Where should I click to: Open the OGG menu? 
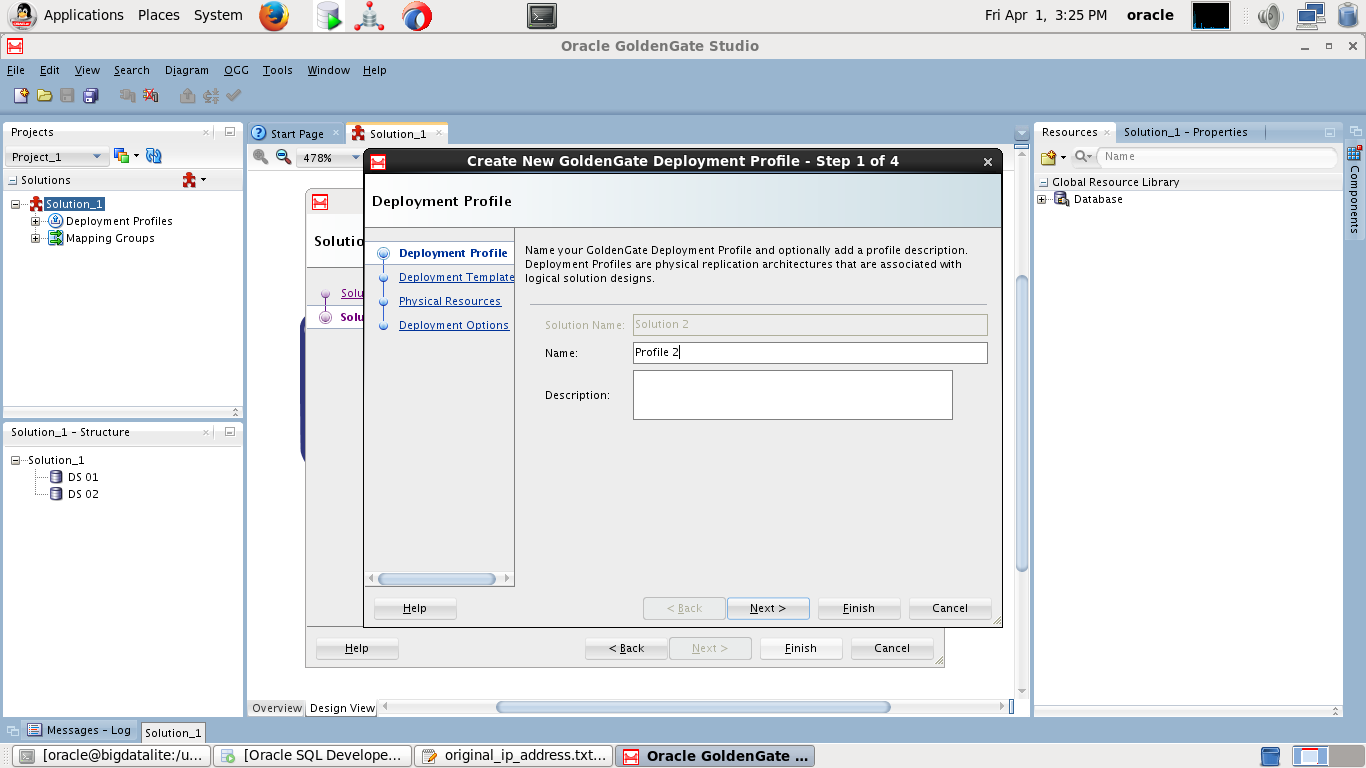coord(236,70)
